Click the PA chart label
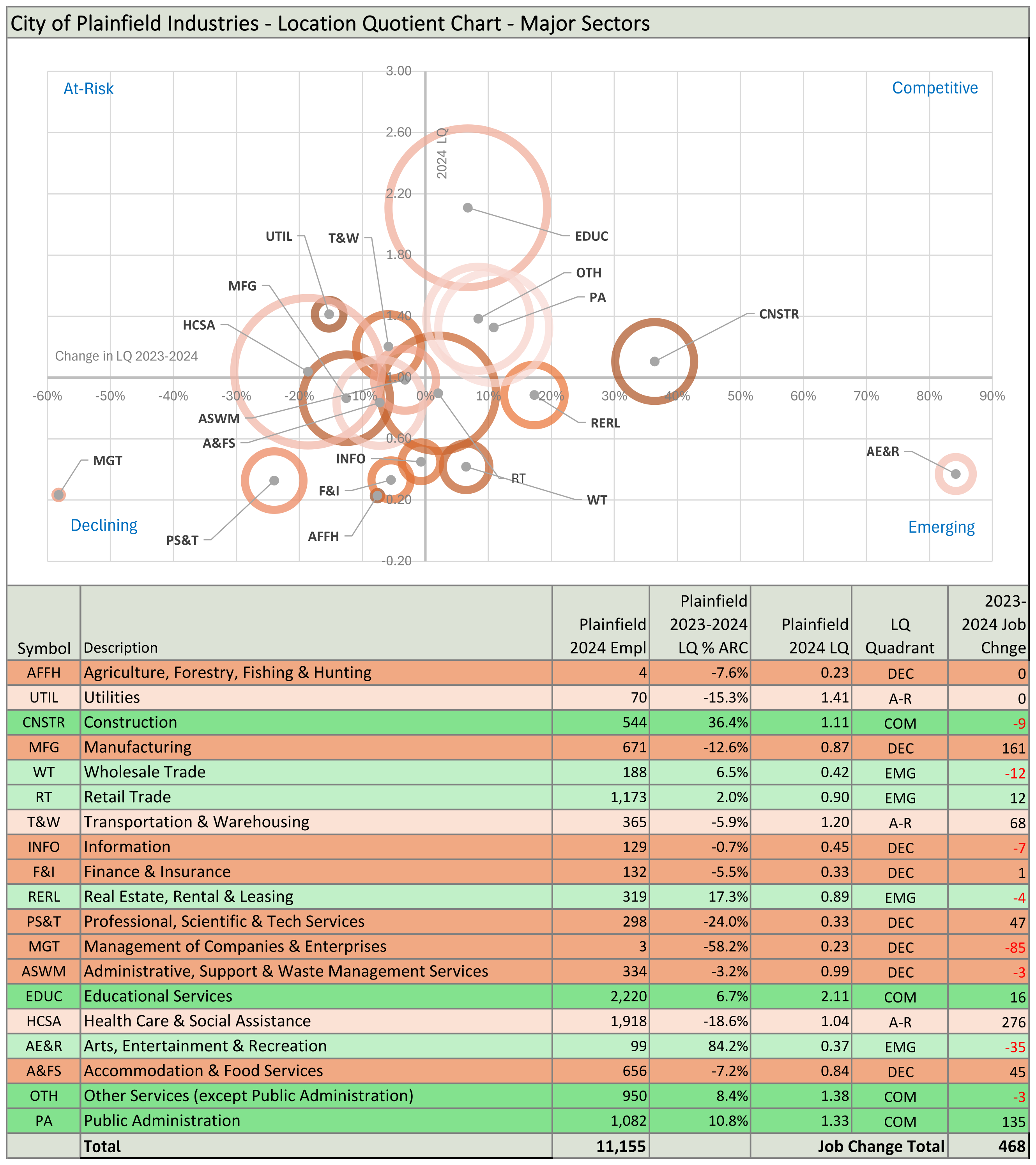 pos(598,298)
